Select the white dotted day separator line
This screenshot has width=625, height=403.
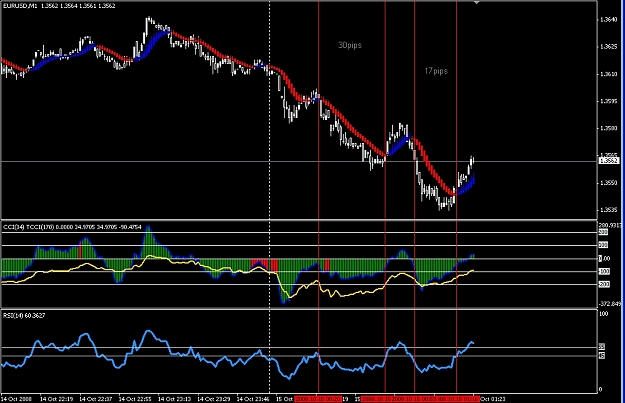click(x=269, y=195)
